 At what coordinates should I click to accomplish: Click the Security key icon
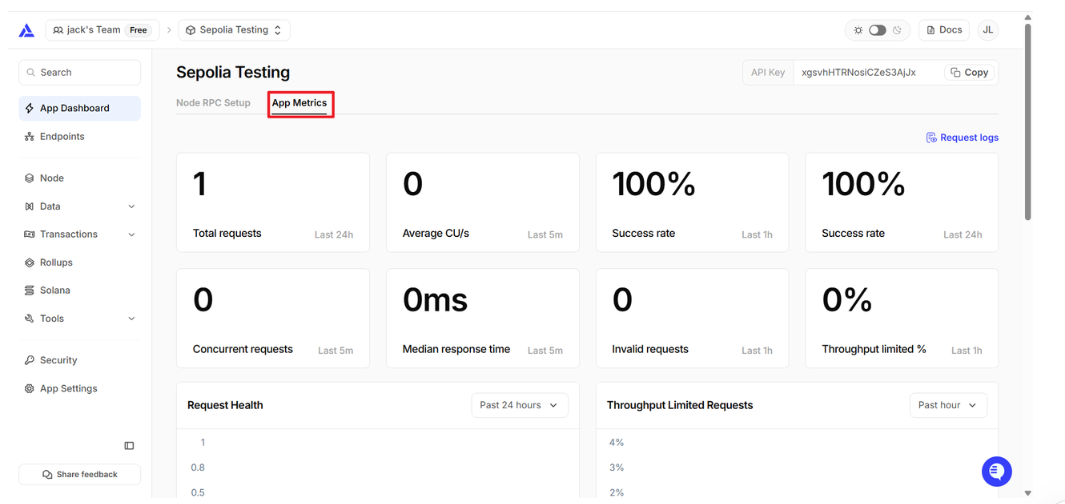pos(29,360)
